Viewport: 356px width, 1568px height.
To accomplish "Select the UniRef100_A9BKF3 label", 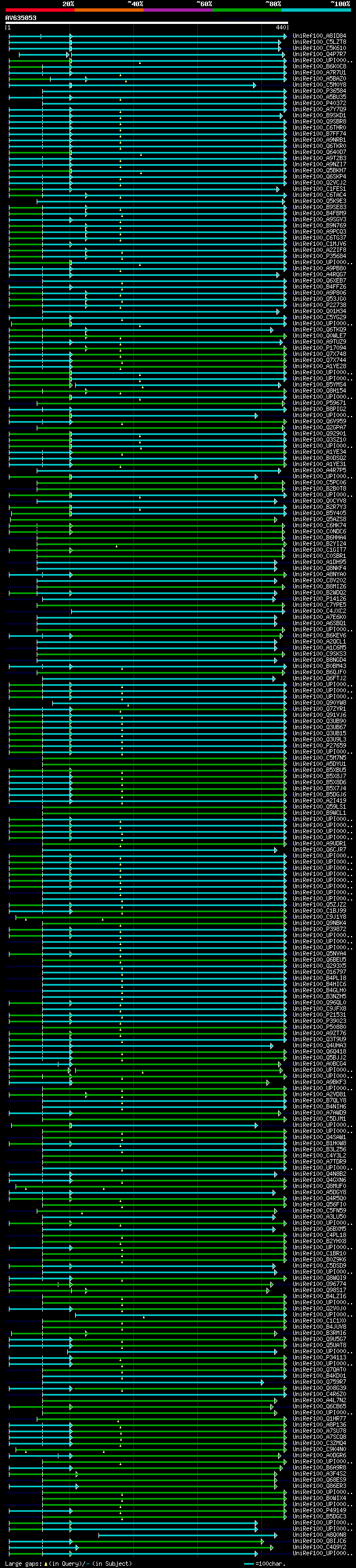I will point(319,1082).
